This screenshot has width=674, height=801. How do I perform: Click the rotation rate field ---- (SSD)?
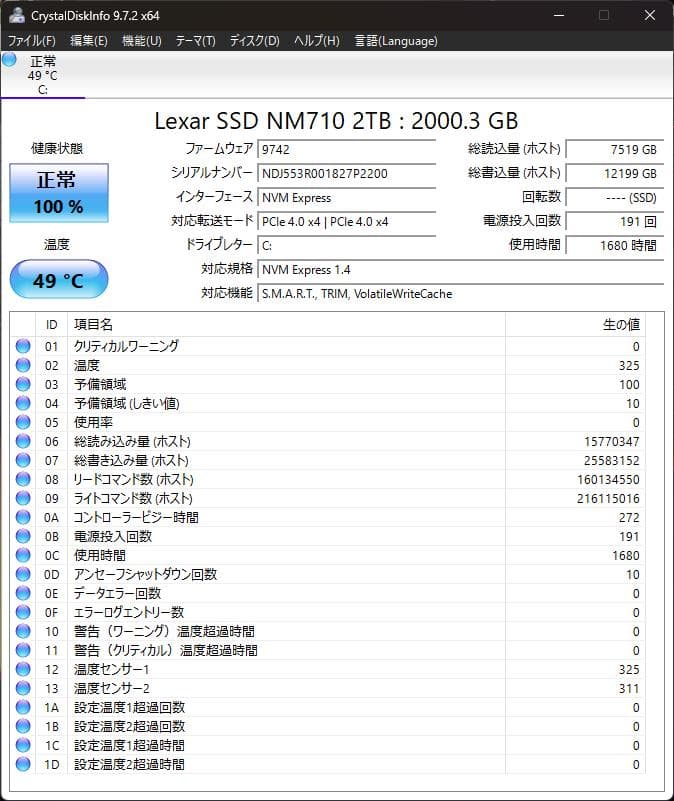(615, 197)
